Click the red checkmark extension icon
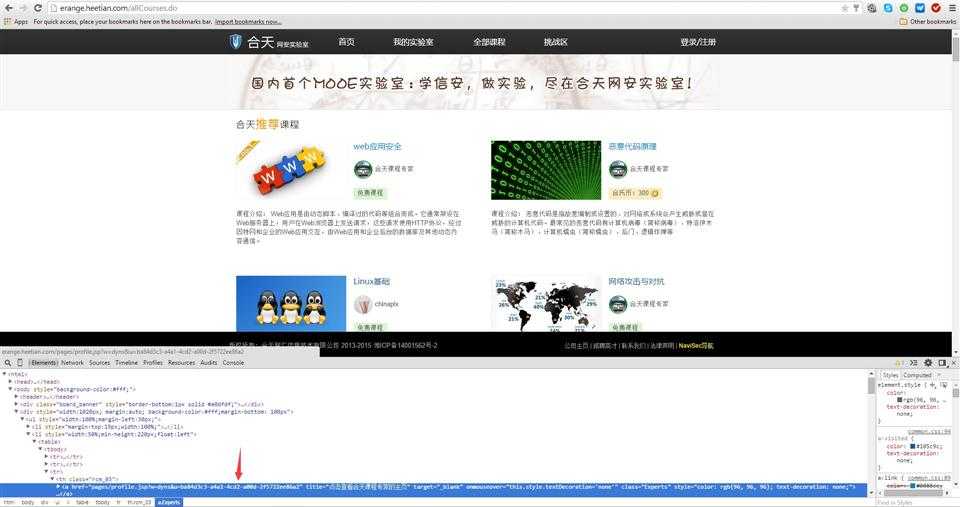 936,8
